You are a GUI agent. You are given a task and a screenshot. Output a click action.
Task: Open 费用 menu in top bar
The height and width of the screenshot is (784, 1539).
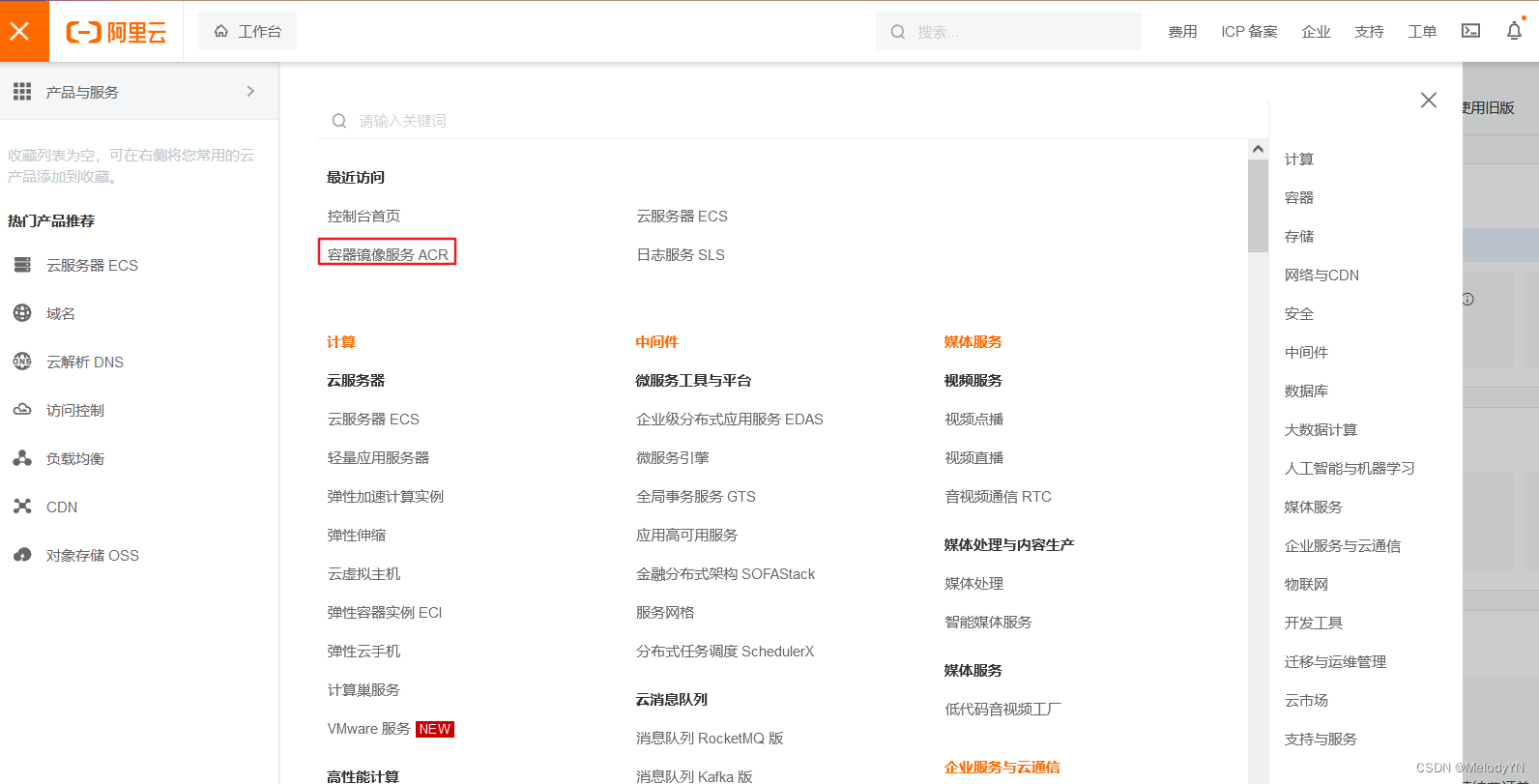point(1182,32)
